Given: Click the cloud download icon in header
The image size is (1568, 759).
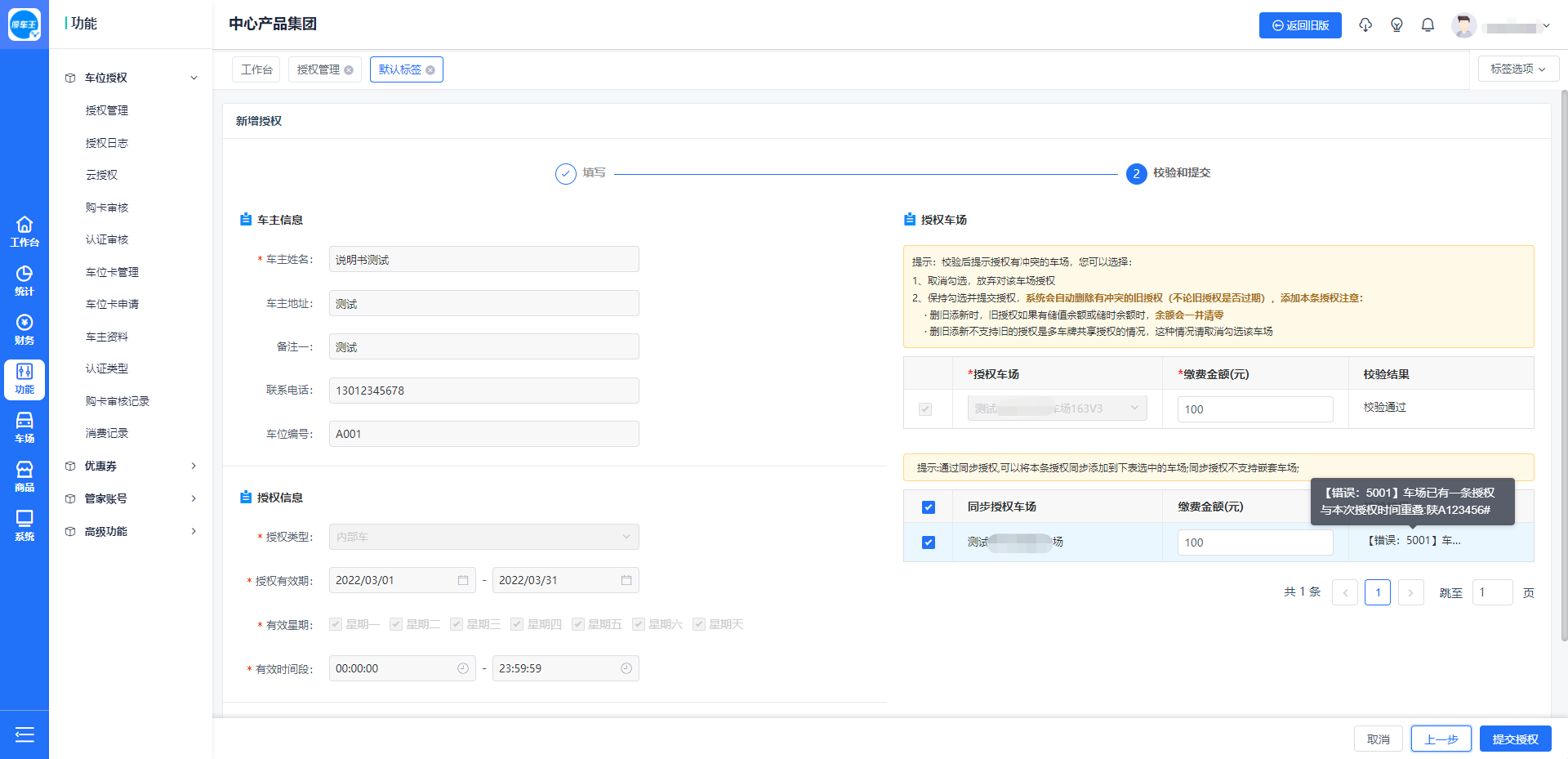Looking at the screenshot, I should click(x=1365, y=25).
